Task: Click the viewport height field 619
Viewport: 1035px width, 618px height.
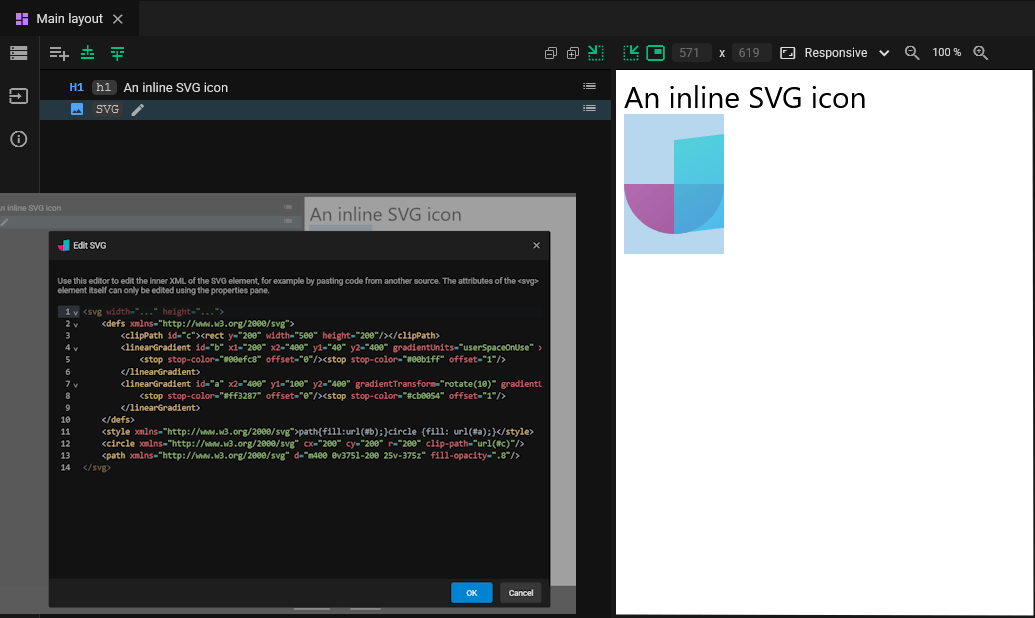Action: (x=751, y=53)
